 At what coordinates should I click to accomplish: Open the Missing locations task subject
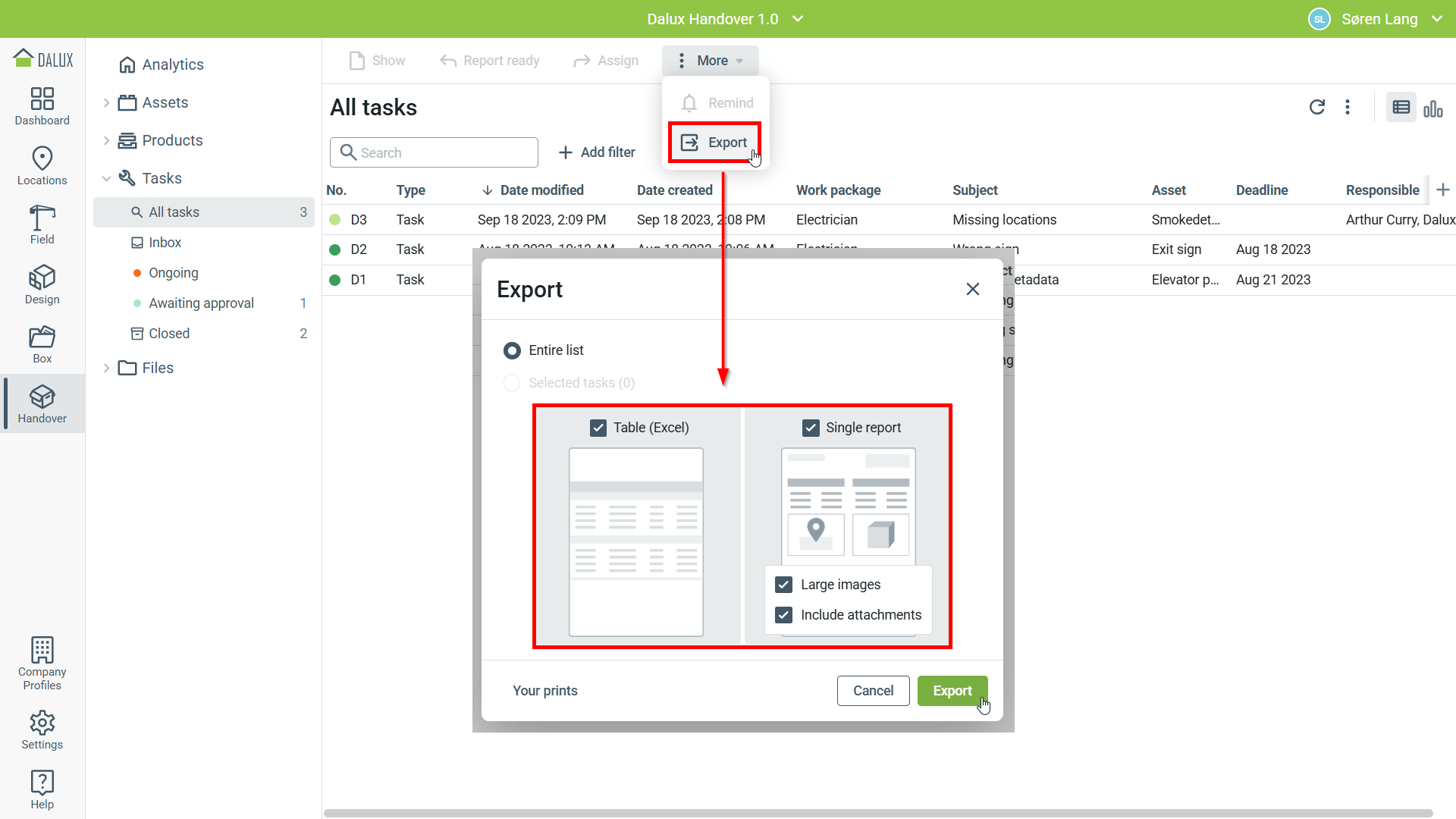[1005, 220]
